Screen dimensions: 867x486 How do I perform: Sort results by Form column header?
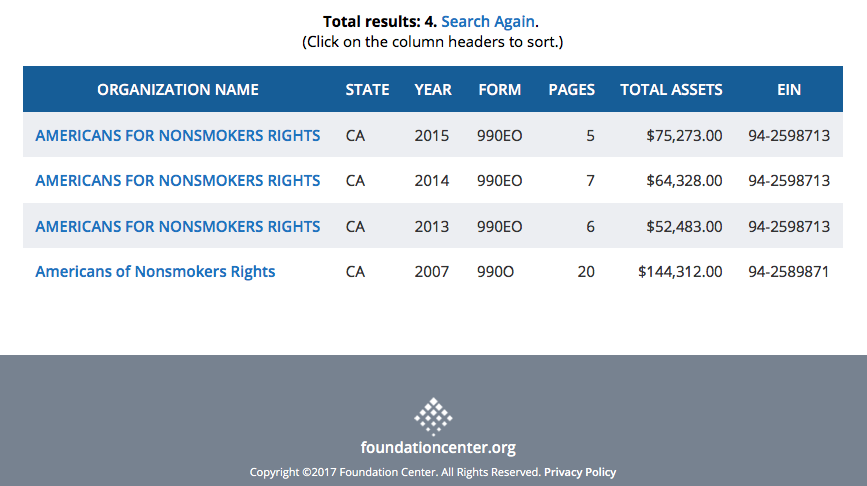pos(500,89)
